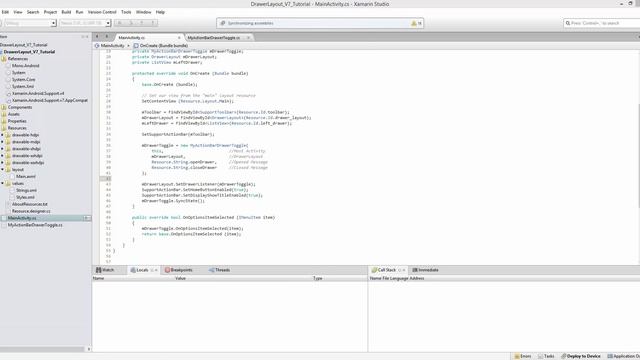Open MyActionBarDrawerToggle.cs in the solution tree

[35, 225]
